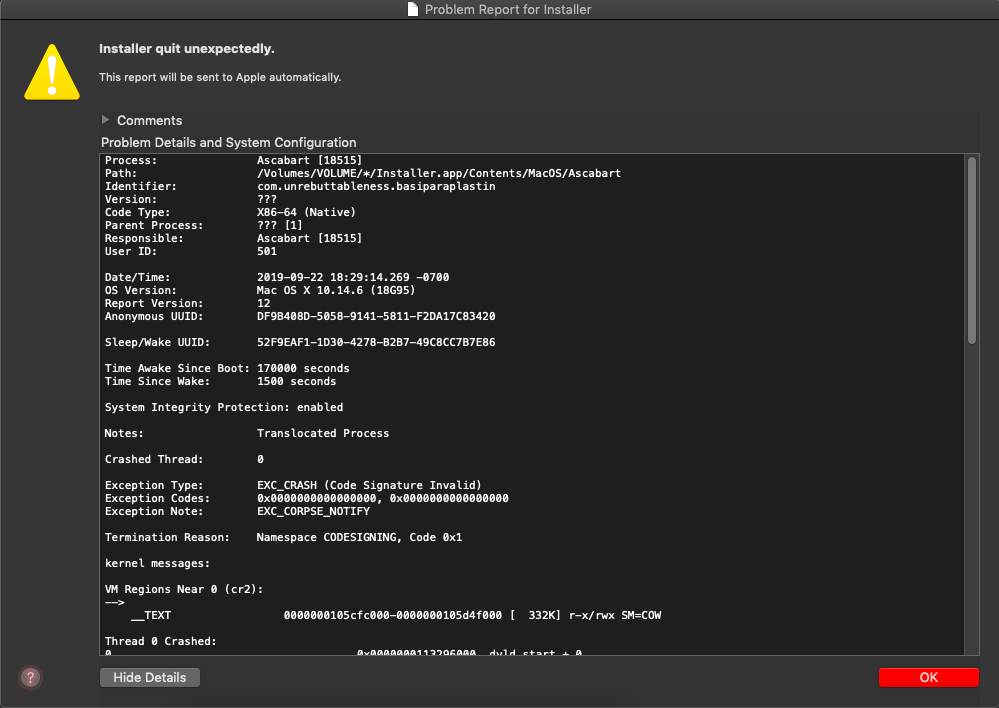The width and height of the screenshot is (999, 708).
Task: Dismiss the report with the OK button
Action: 928,677
